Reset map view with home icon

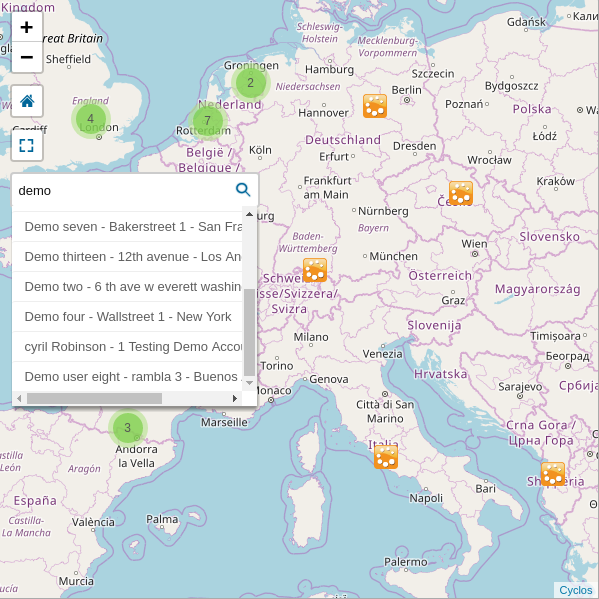pos(27,101)
